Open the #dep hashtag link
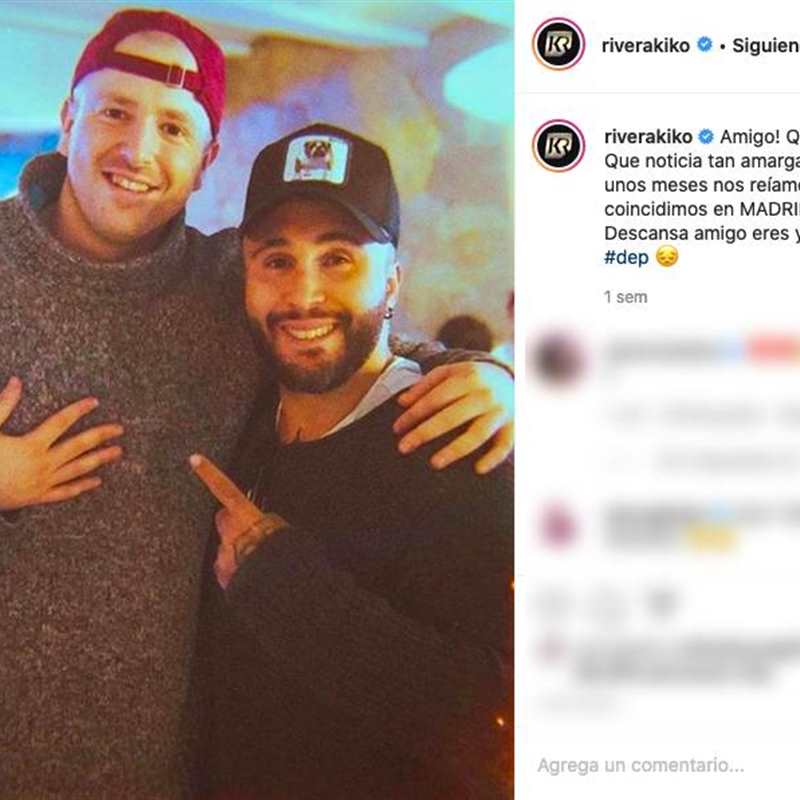The width and height of the screenshot is (800, 800). (626, 257)
